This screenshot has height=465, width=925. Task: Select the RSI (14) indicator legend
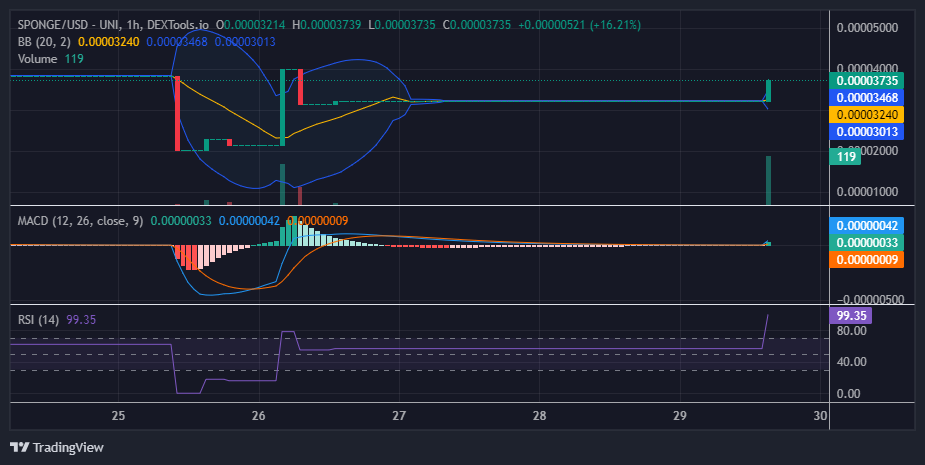tap(38, 320)
